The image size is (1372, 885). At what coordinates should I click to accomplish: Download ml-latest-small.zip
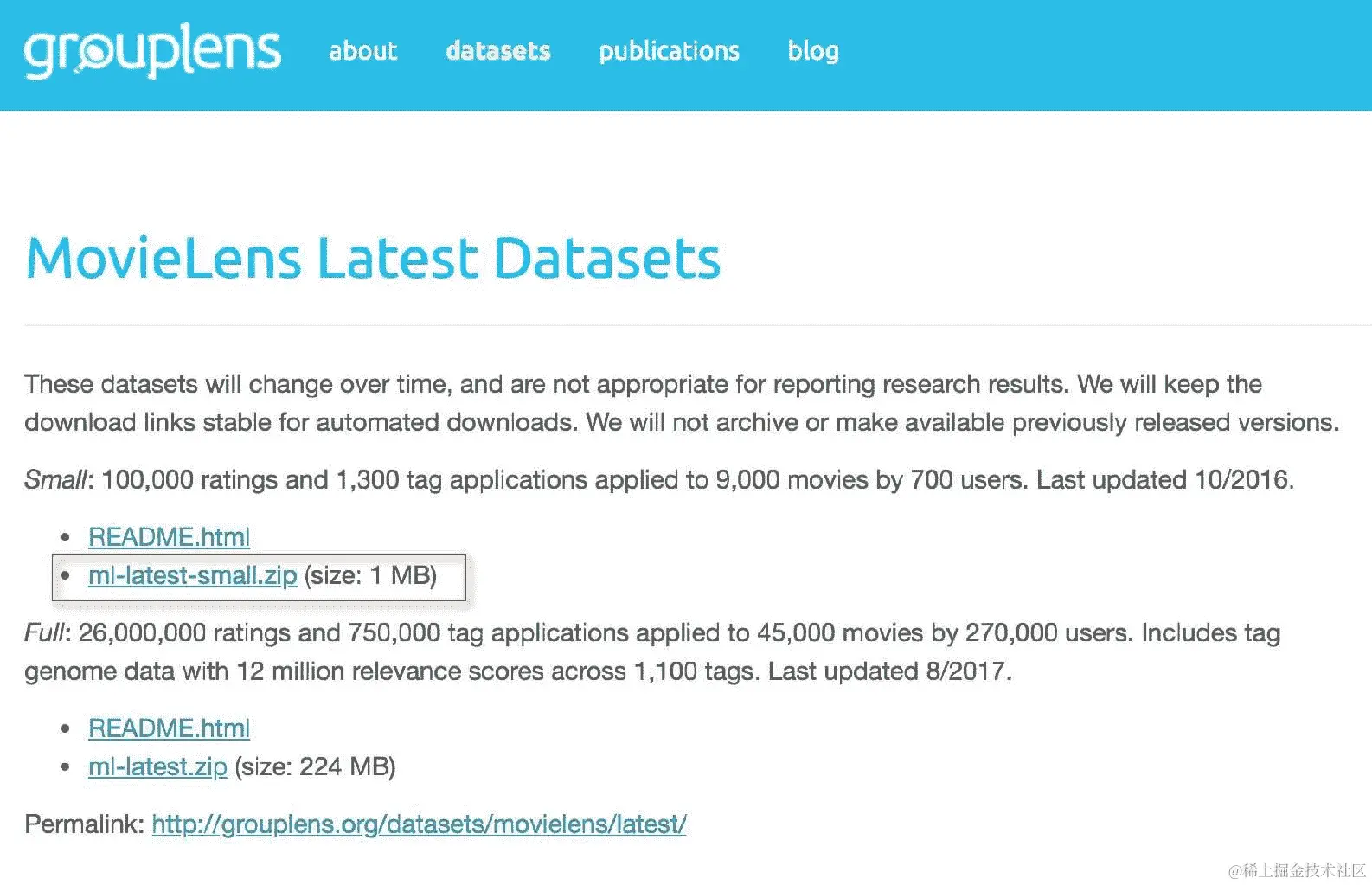pos(192,575)
